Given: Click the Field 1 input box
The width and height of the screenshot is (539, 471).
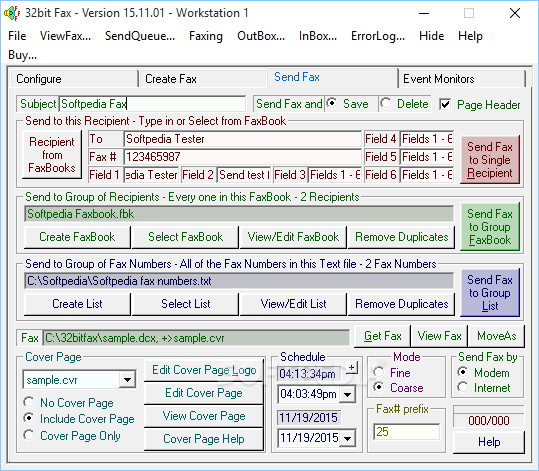Looking at the screenshot, I should 151,175.
